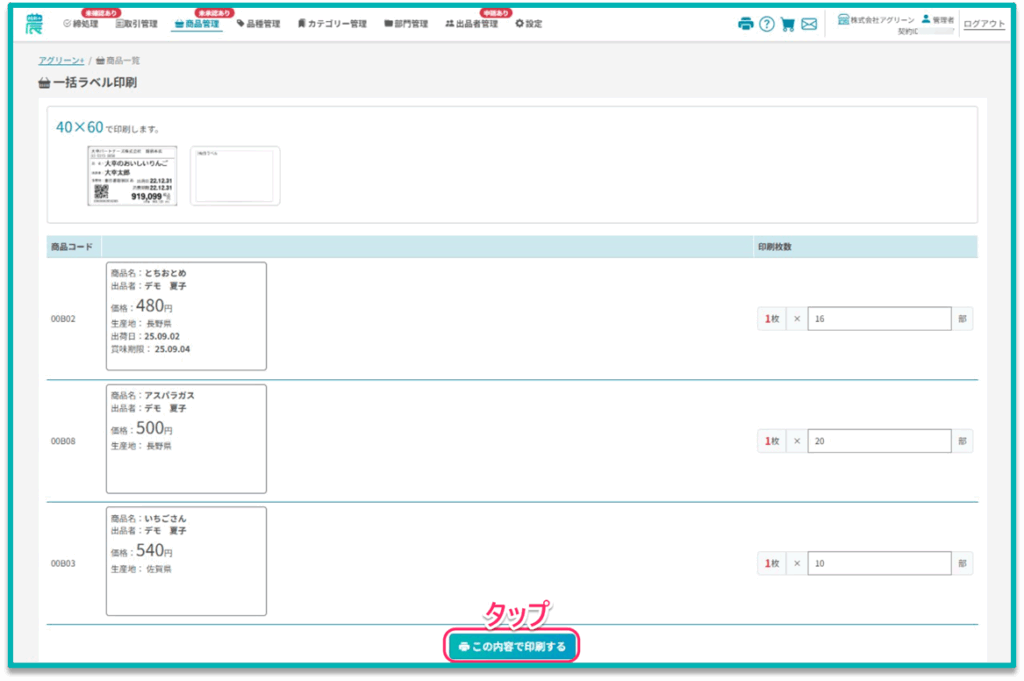Click print quantity field for とちおとめ
The width and height of the screenshot is (1024, 681).
(879, 319)
